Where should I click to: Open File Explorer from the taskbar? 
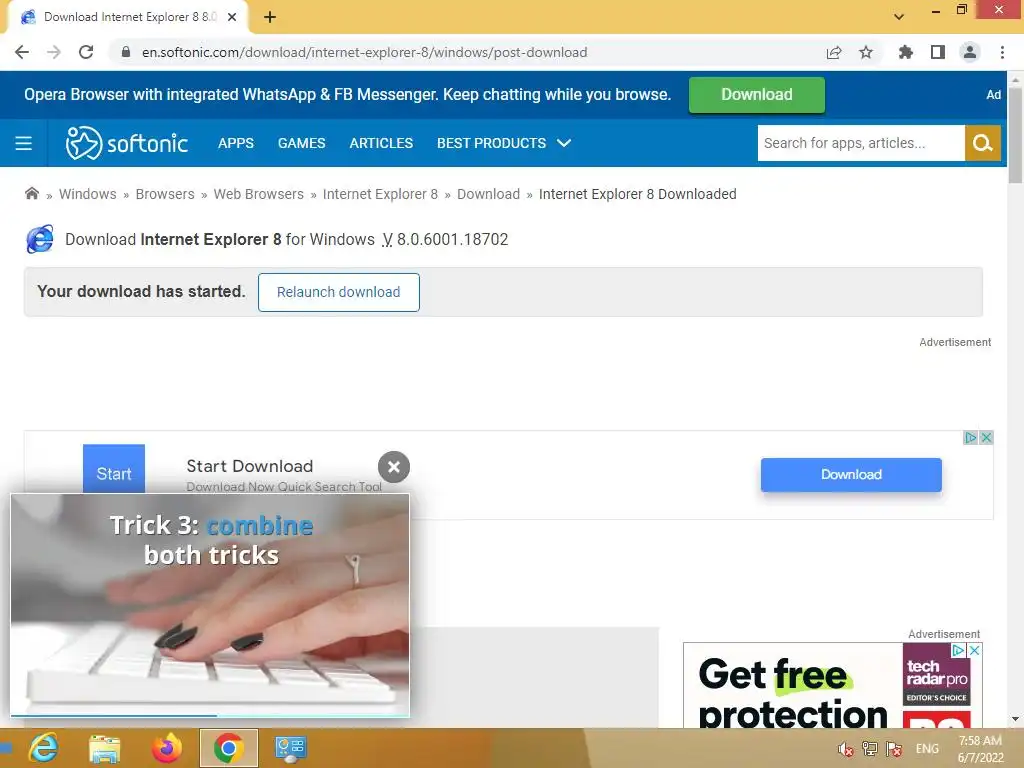[x=104, y=748]
